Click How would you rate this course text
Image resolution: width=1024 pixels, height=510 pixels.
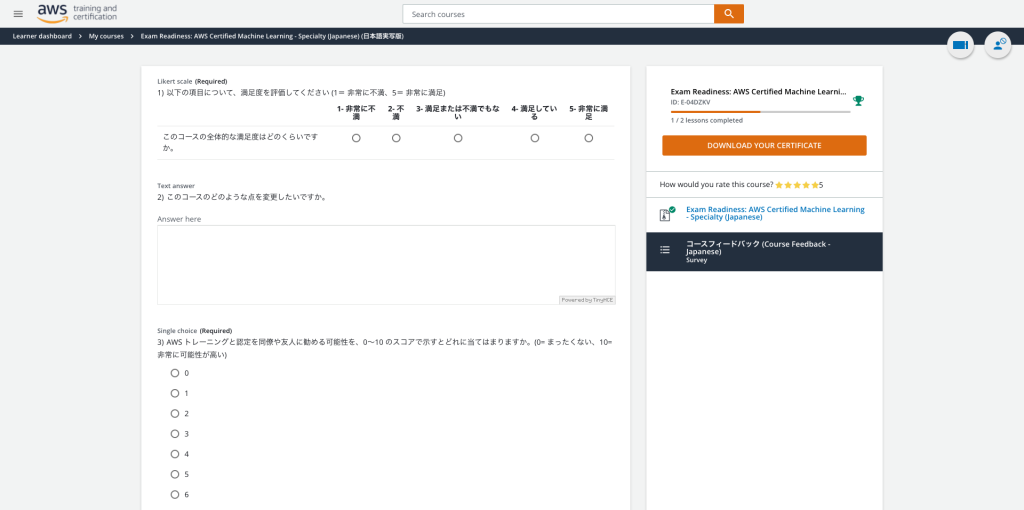pos(716,185)
